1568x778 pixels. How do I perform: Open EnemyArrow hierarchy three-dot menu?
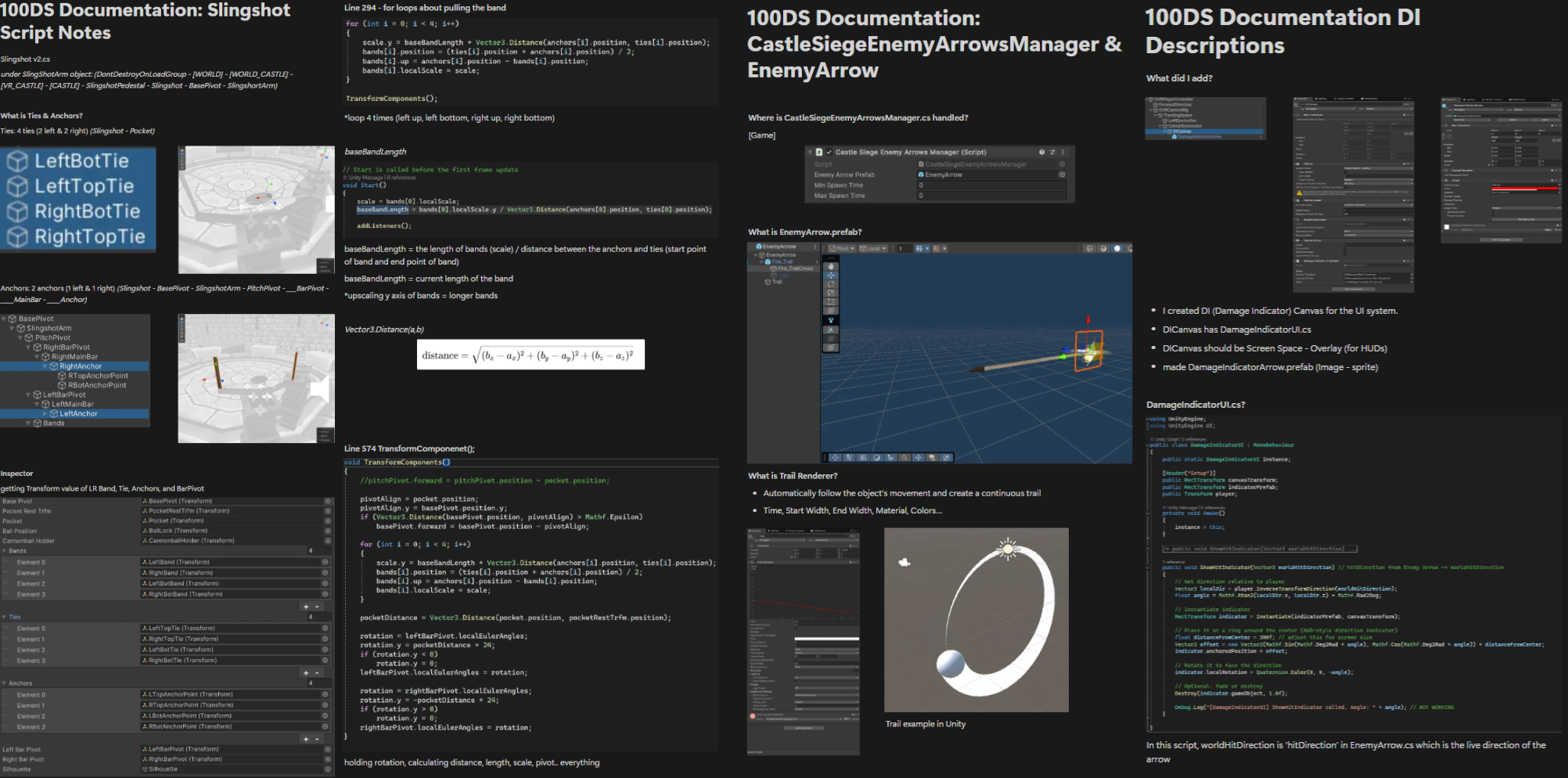point(815,247)
